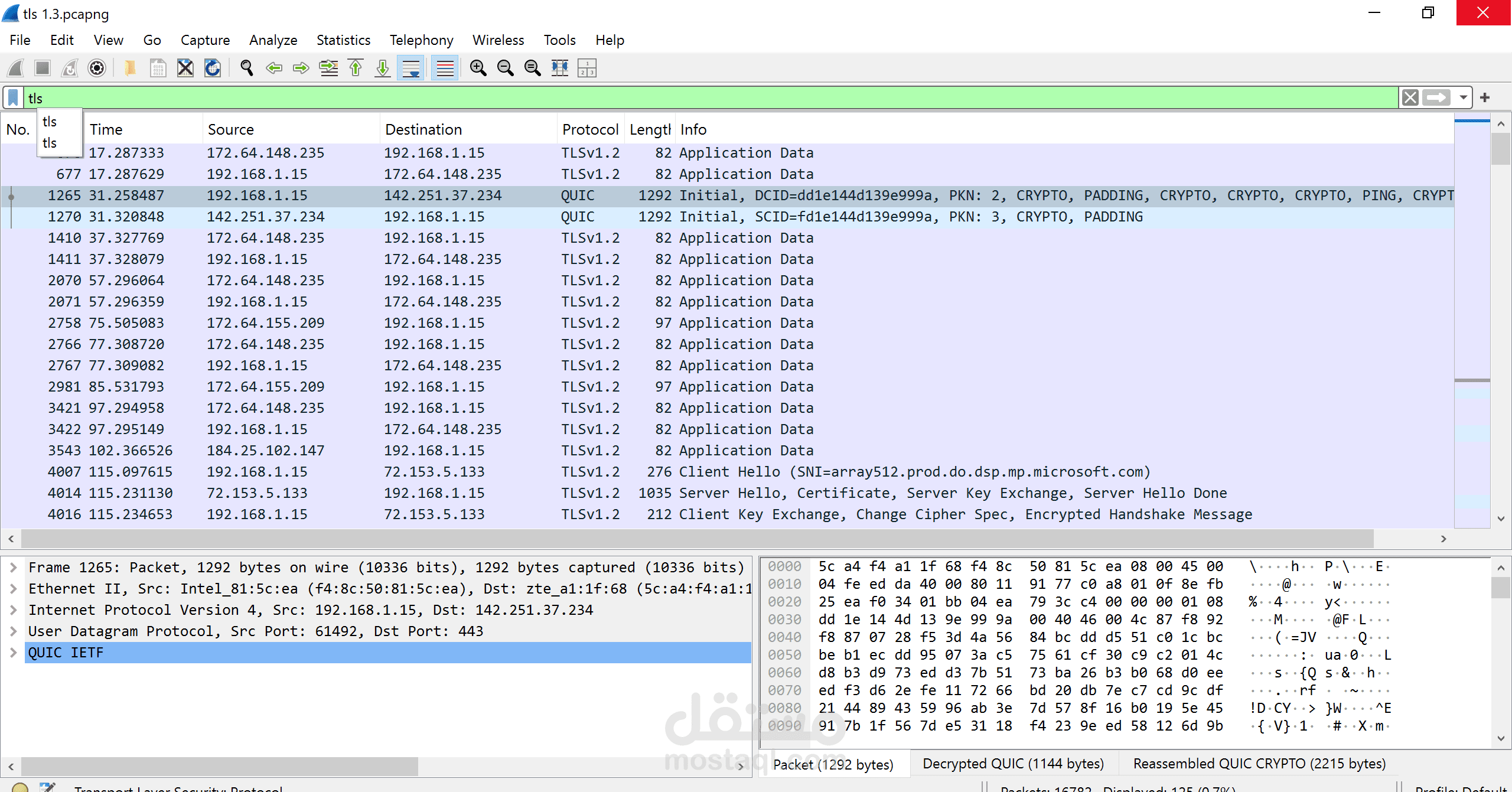1512x792 pixels.
Task: Open the capture options gear icon
Action: click(x=97, y=69)
